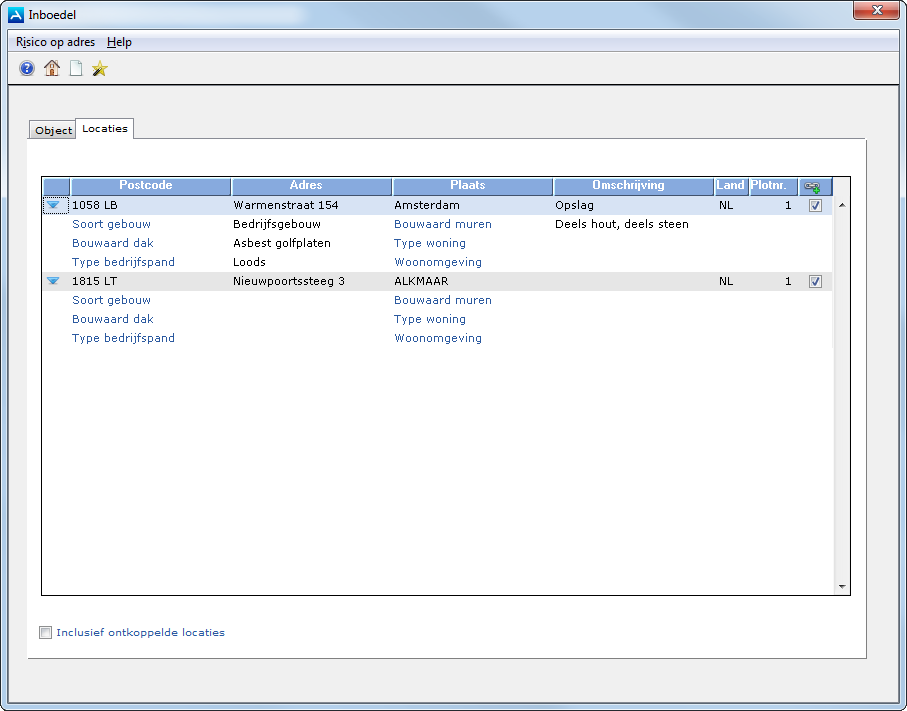
Task: Switch to the Object tab
Action: 53,131
